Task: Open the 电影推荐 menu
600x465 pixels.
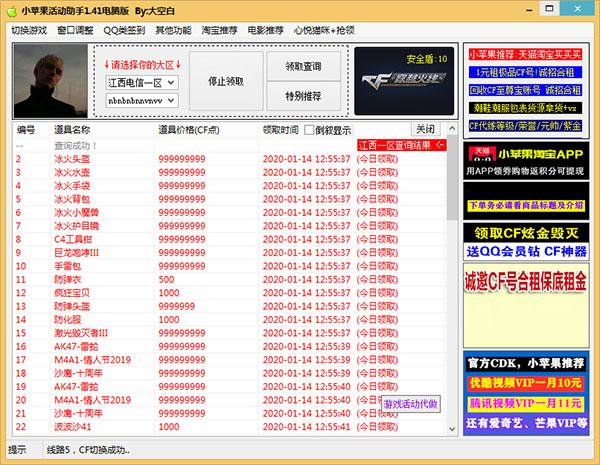Action: pyautogui.click(x=266, y=30)
